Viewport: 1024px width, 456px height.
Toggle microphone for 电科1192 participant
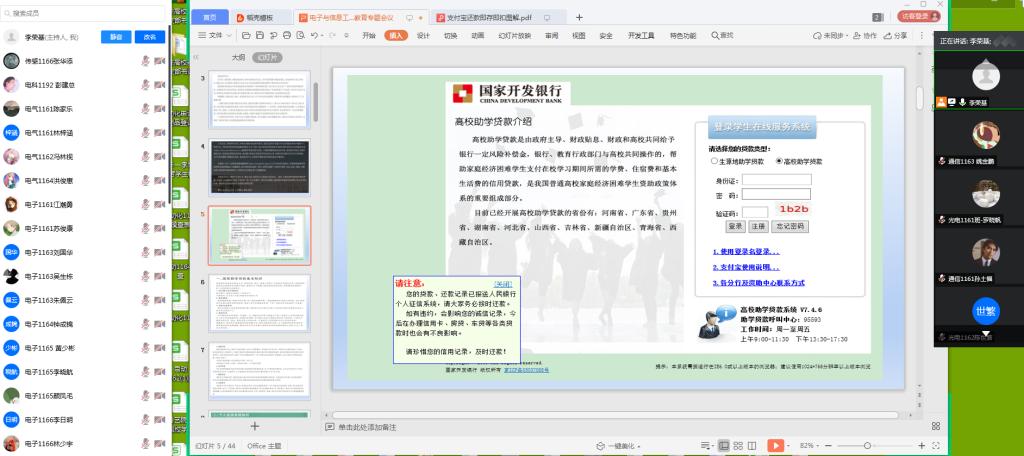[x=145, y=85]
